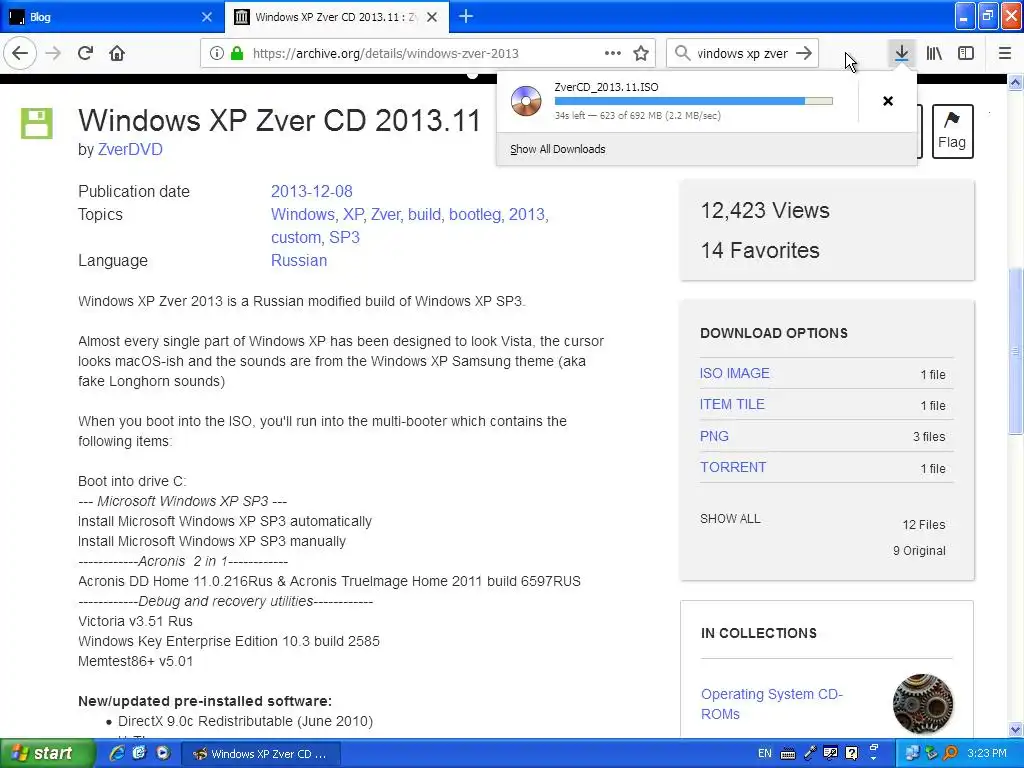The width and height of the screenshot is (1024, 768).
Task: Click the gears collection thumbnail
Action: [x=923, y=704]
